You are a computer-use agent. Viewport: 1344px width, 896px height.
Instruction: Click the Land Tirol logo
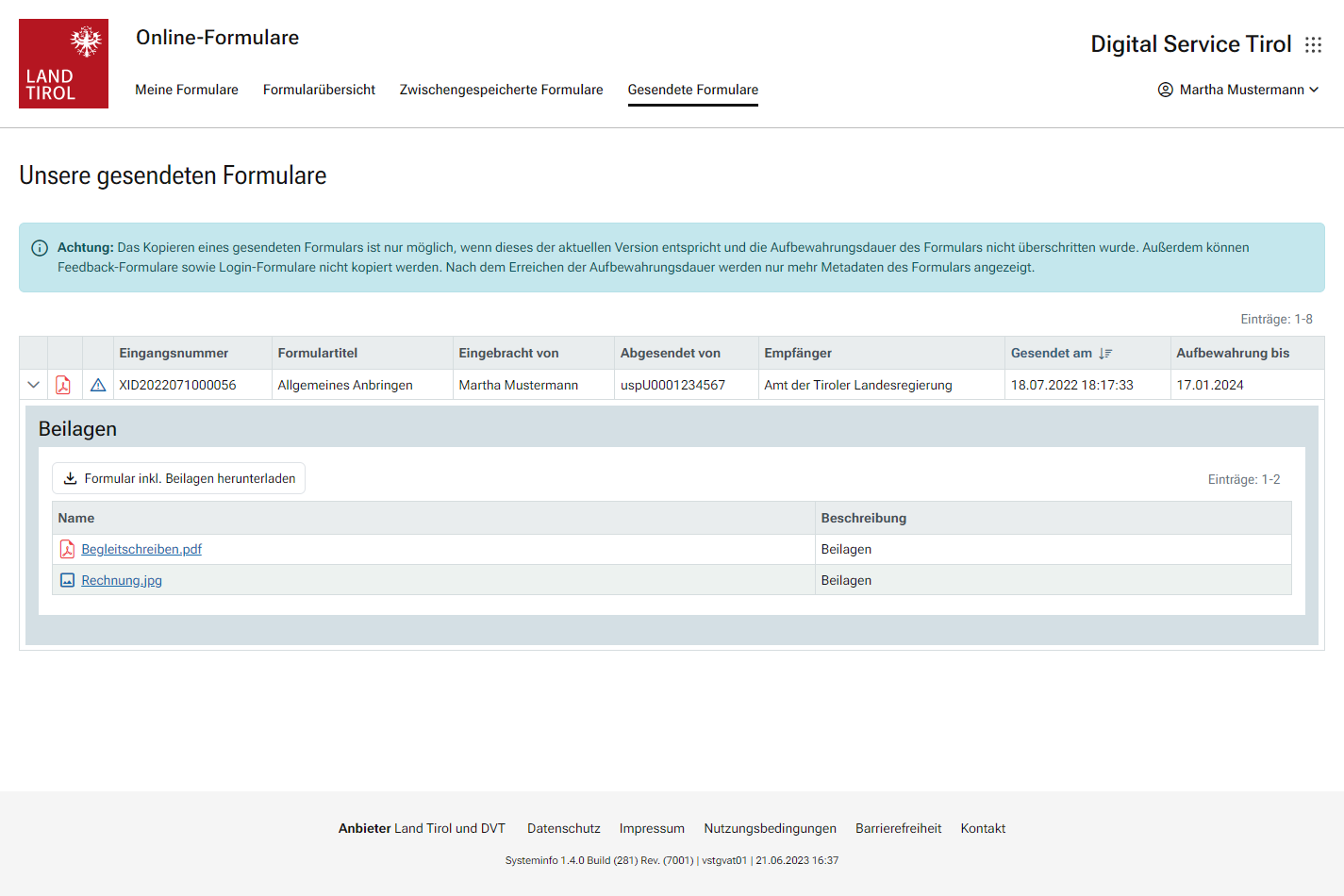coord(63,63)
